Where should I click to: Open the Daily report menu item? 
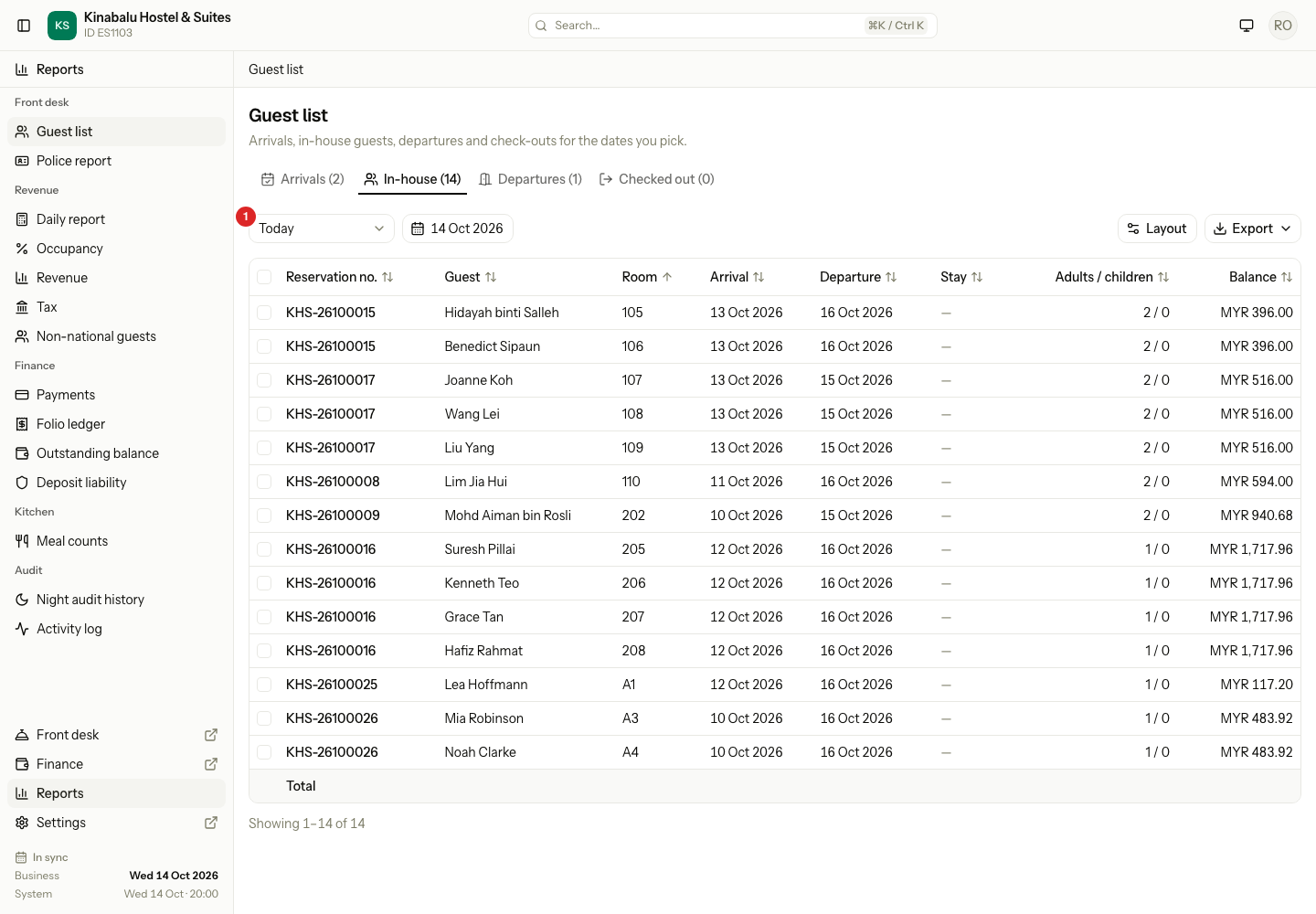click(x=116, y=219)
